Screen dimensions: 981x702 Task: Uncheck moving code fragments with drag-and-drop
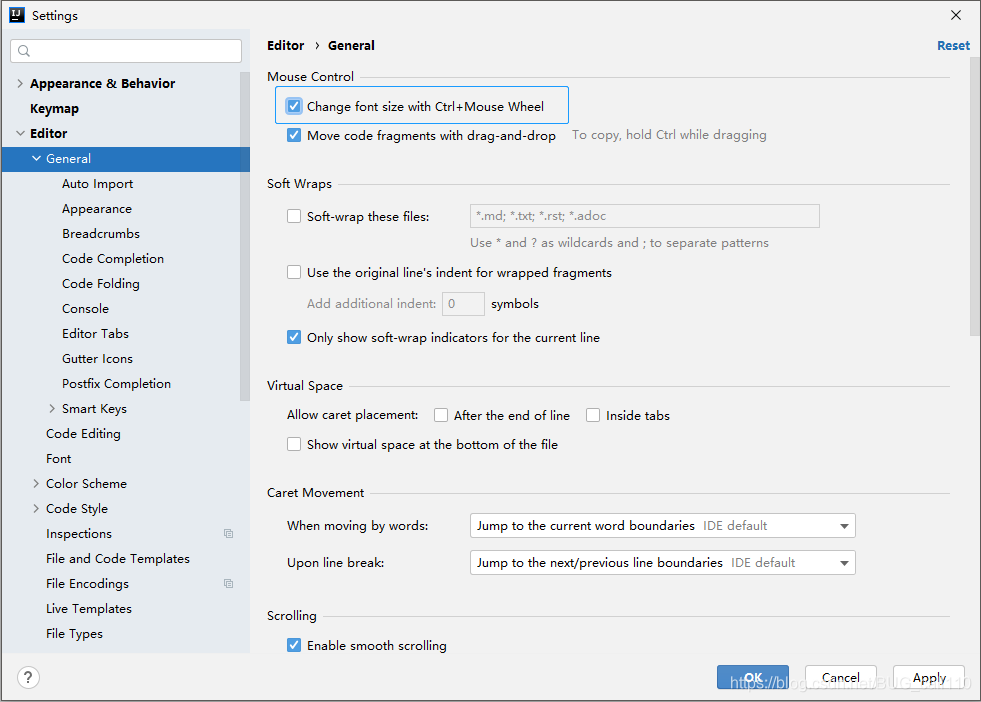(x=293, y=135)
